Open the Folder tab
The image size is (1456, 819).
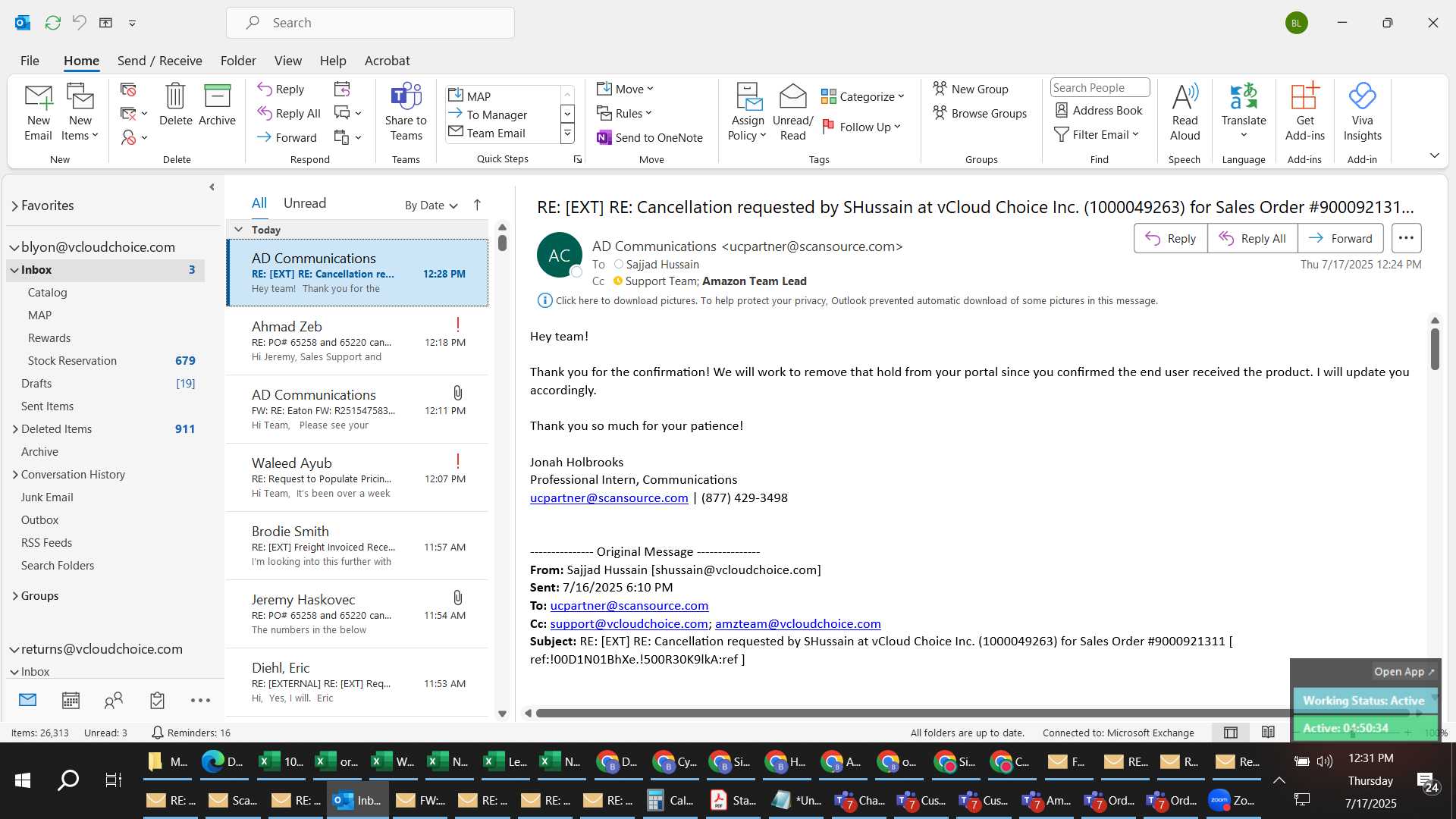[238, 61]
